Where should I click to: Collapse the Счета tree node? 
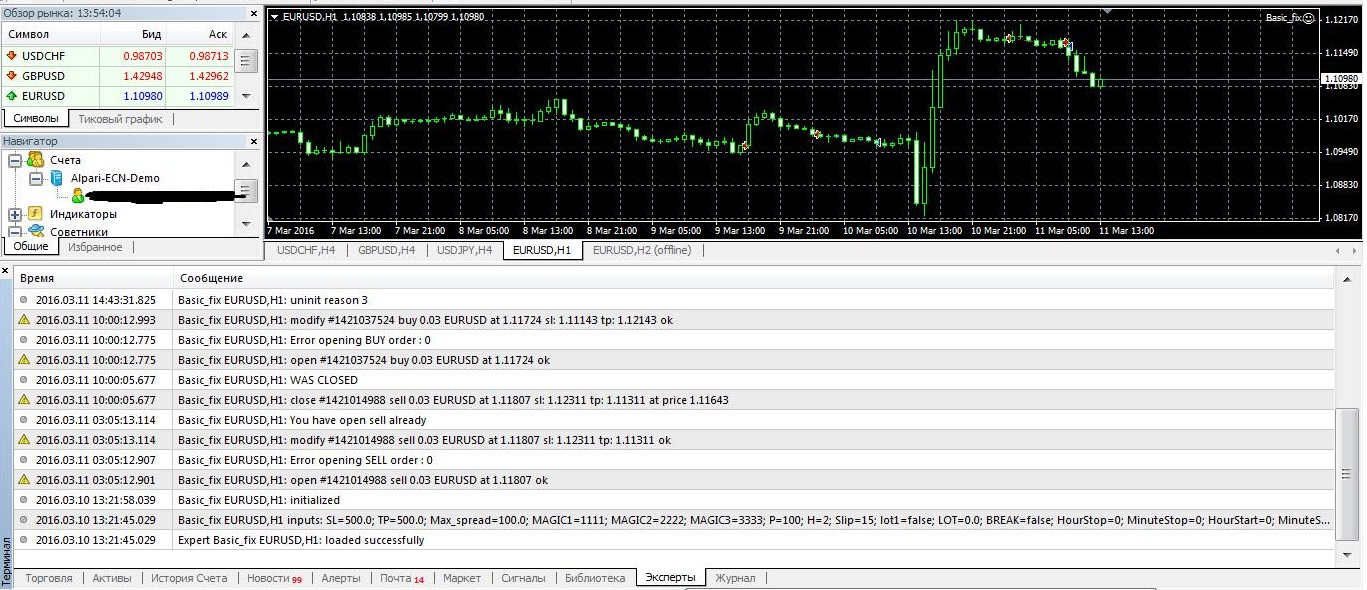pyautogui.click(x=15, y=160)
